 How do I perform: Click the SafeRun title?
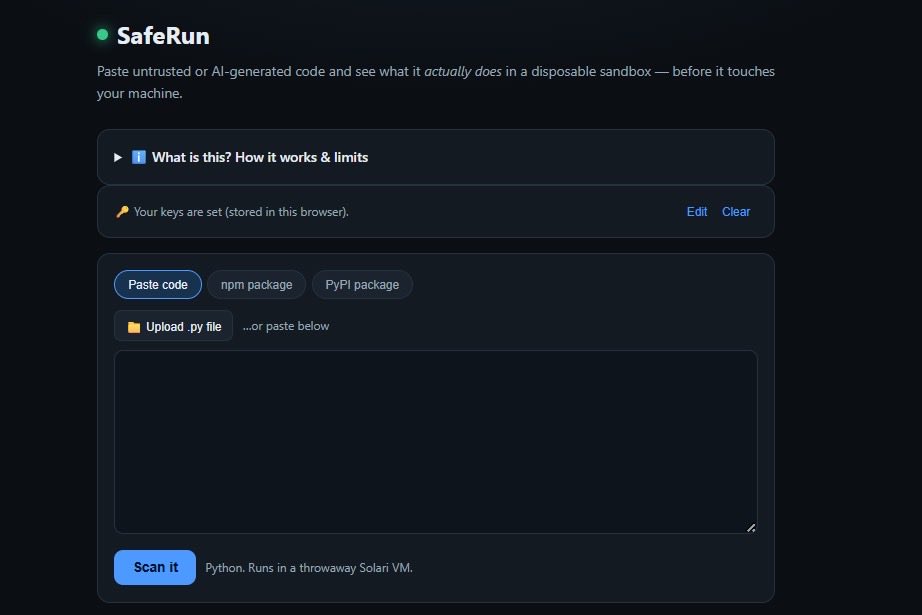pos(163,36)
